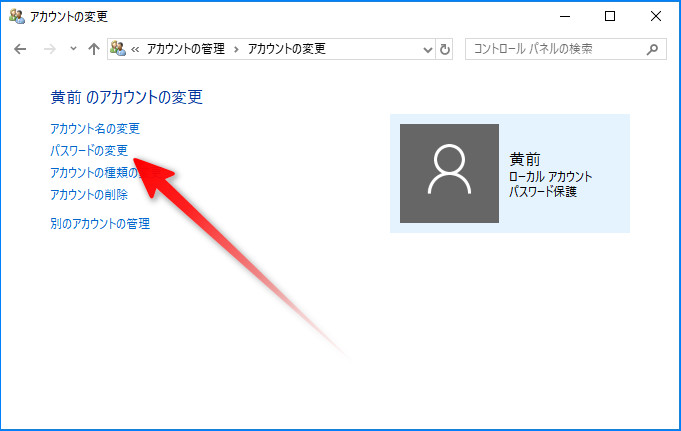This screenshot has width=681, height=431.
Task: Refresh the page with the refresh button
Action: [444, 50]
